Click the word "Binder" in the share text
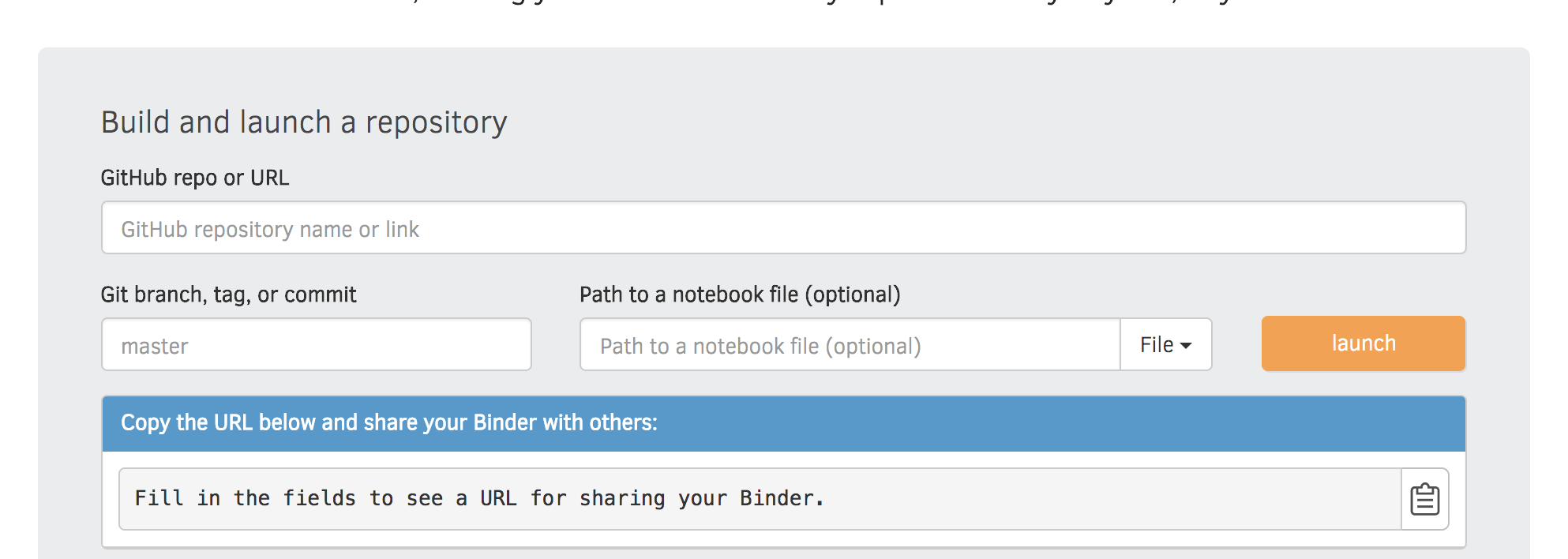Image resolution: width=1568 pixels, height=559 pixels. point(777,498)
